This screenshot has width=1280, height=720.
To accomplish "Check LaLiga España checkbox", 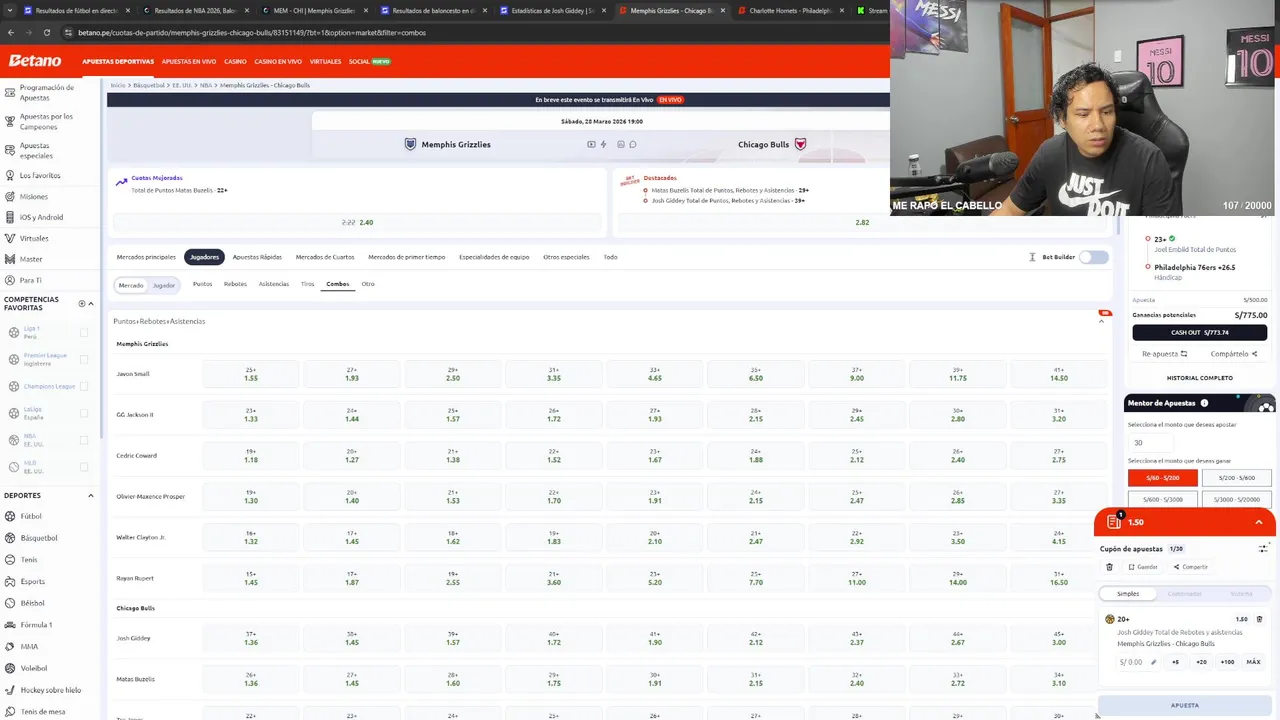I will [84, 413].
